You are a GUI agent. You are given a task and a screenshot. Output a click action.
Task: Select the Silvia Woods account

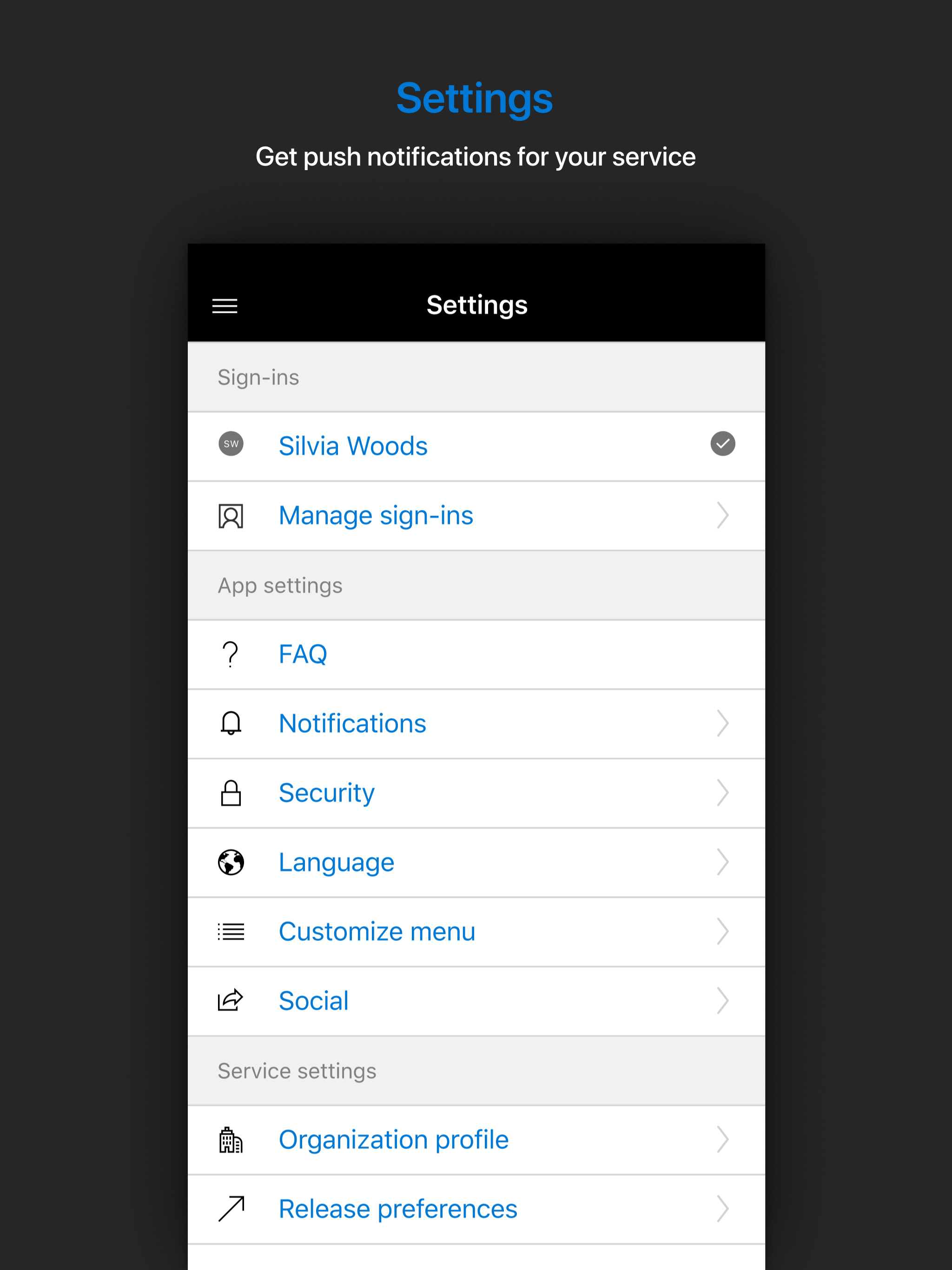pyautogui.click(x=352, y=446)
